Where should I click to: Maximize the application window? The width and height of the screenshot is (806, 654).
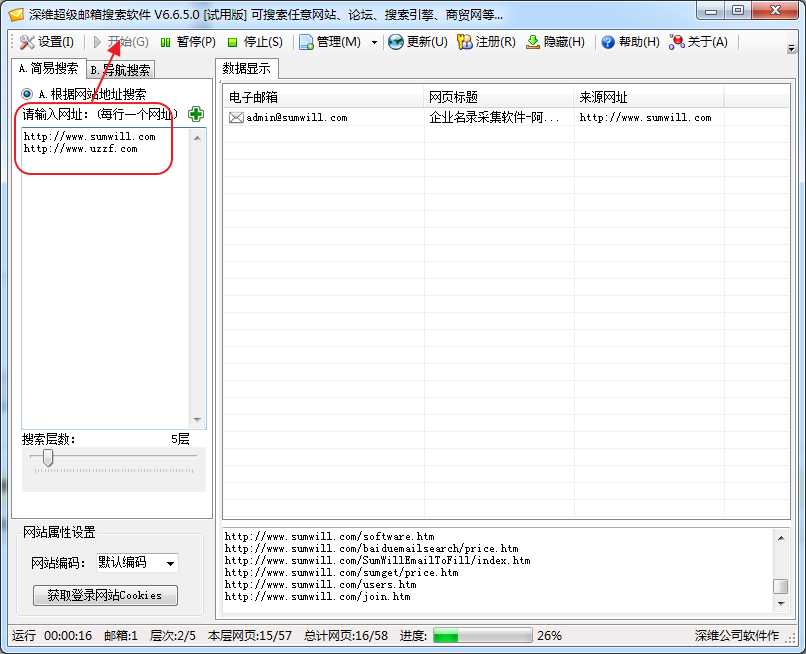738,11
